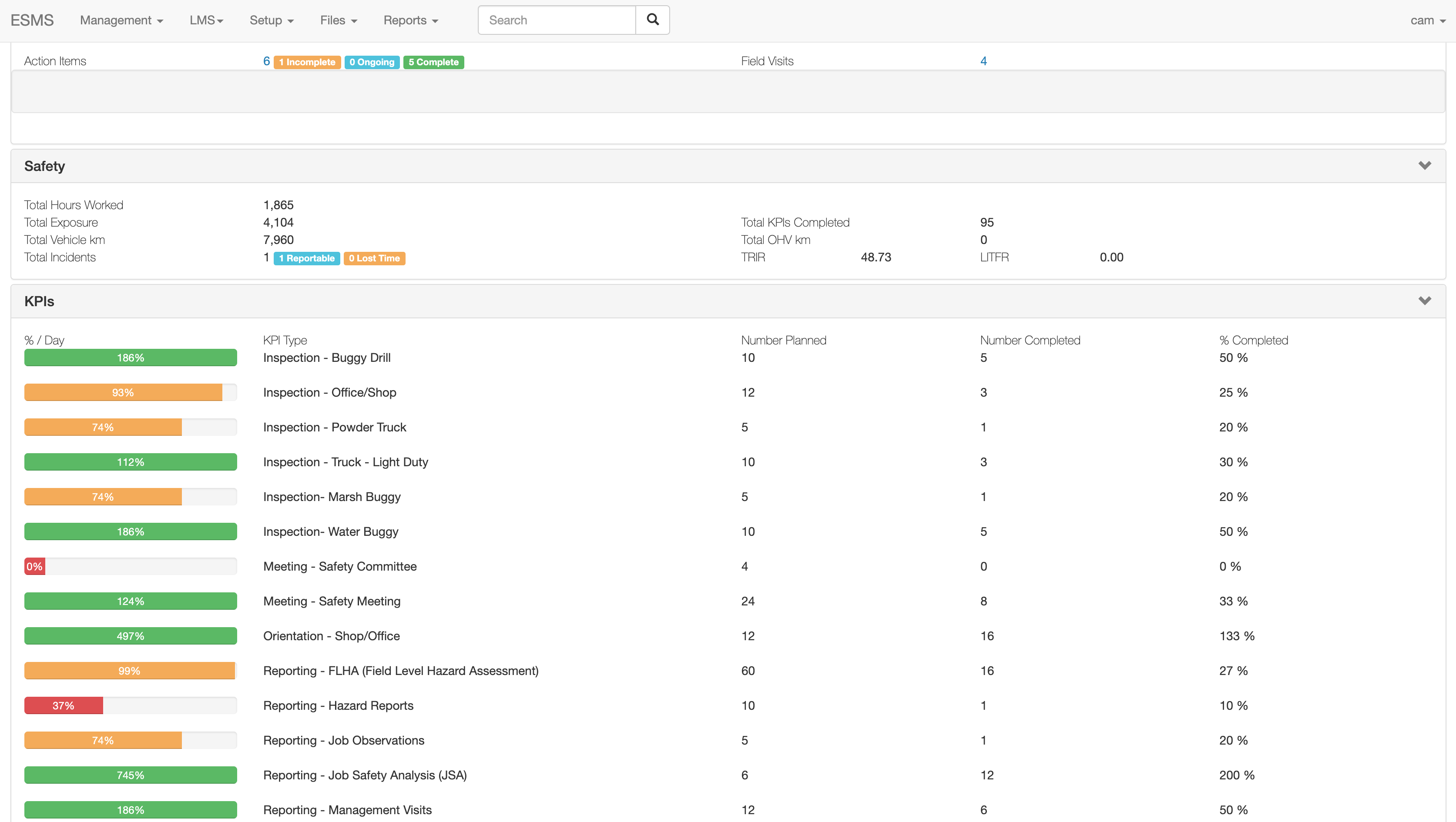Open the LMS dropdown menu
Image resolution: width=1456 pixels, height=822 pixels.
click(x=206, y=20)
